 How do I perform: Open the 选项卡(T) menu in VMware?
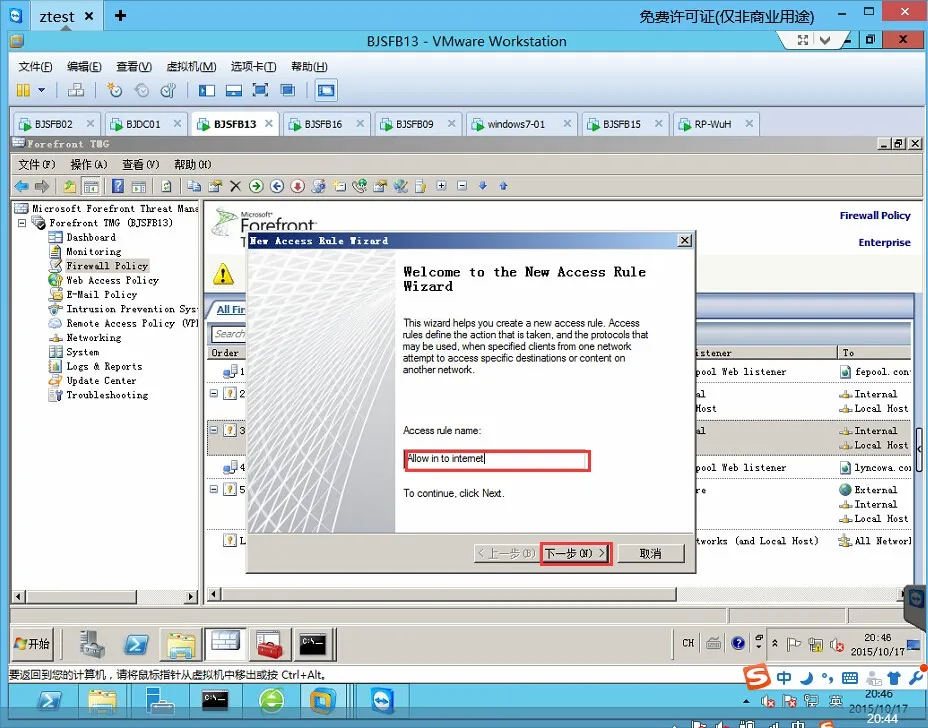coord(253,66)
